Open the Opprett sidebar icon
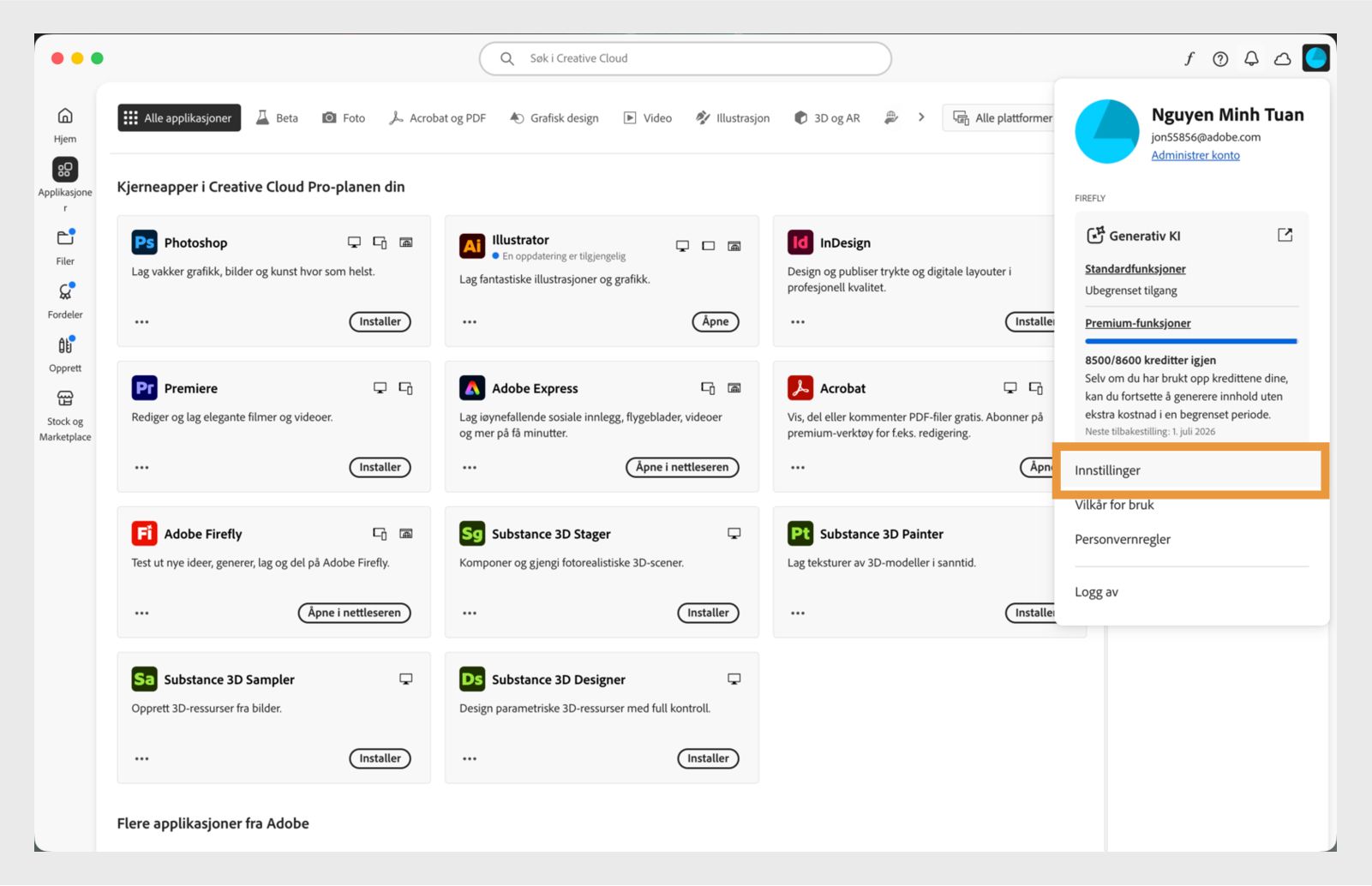1372x886 pixels. point(65,345)
